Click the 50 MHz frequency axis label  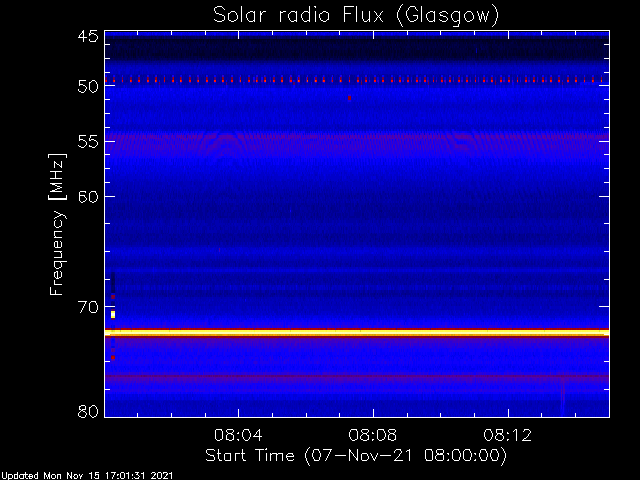click(x=88, y=86)
